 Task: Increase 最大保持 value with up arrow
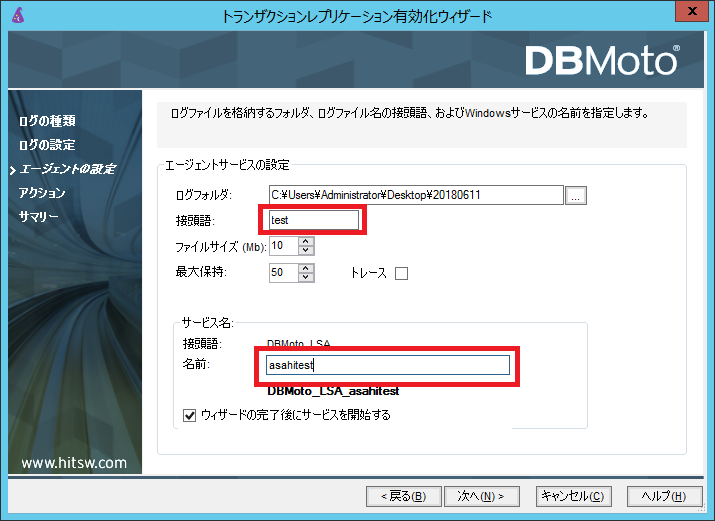pyautogui.click(x=306, y=268)
